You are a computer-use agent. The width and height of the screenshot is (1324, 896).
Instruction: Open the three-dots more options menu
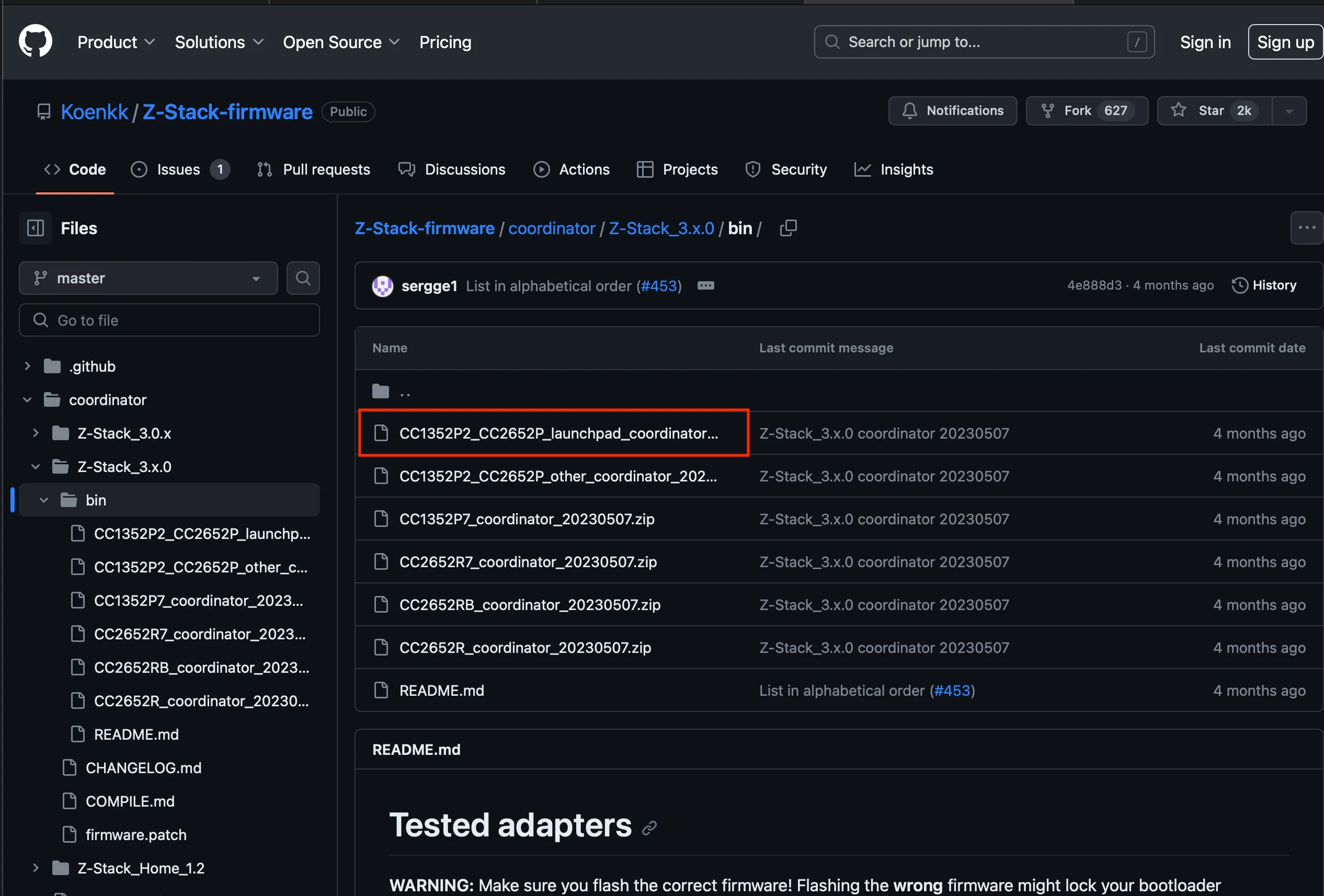tap(1306, 228)
